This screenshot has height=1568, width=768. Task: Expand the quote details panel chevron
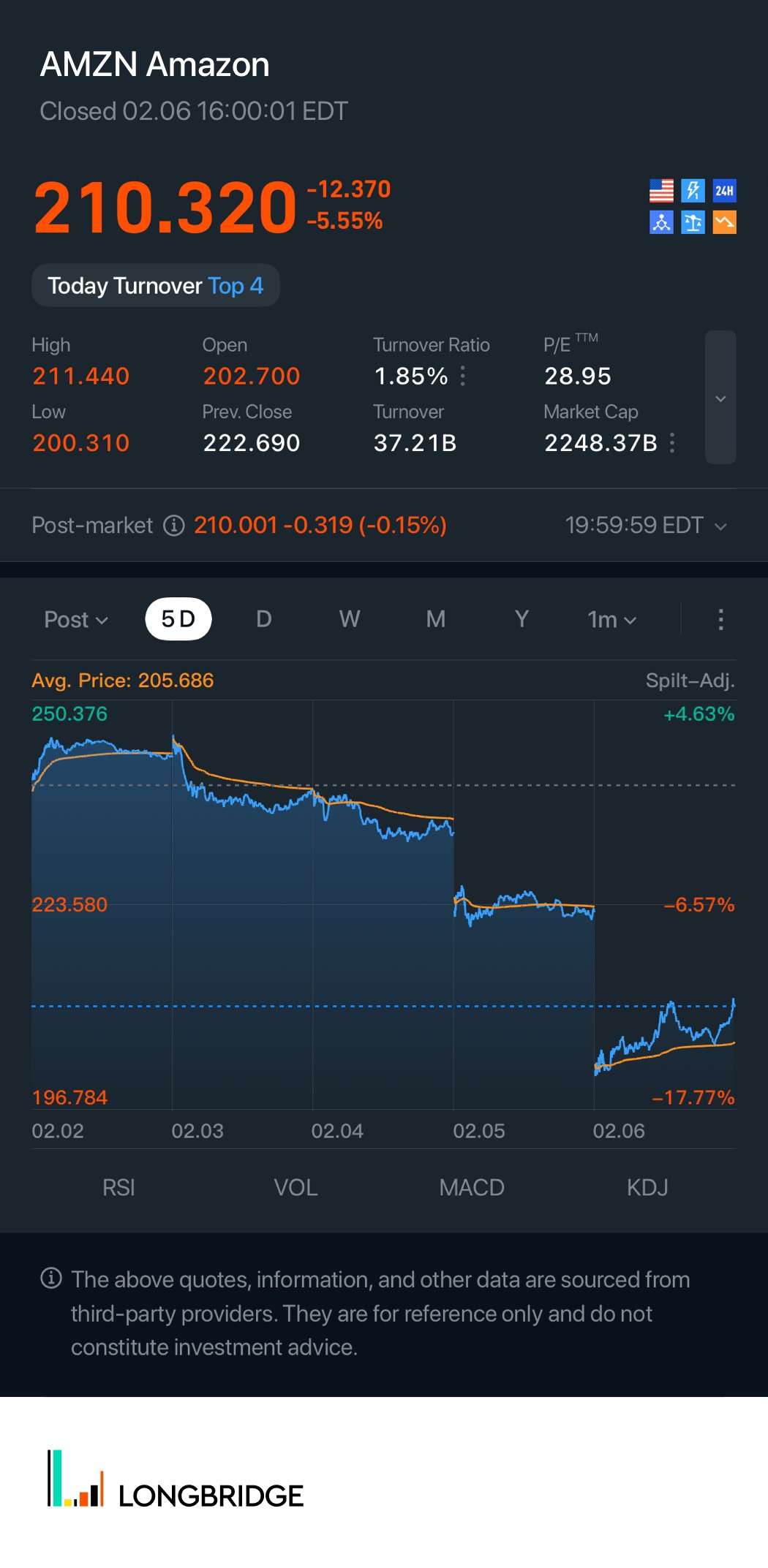(720, 398)
